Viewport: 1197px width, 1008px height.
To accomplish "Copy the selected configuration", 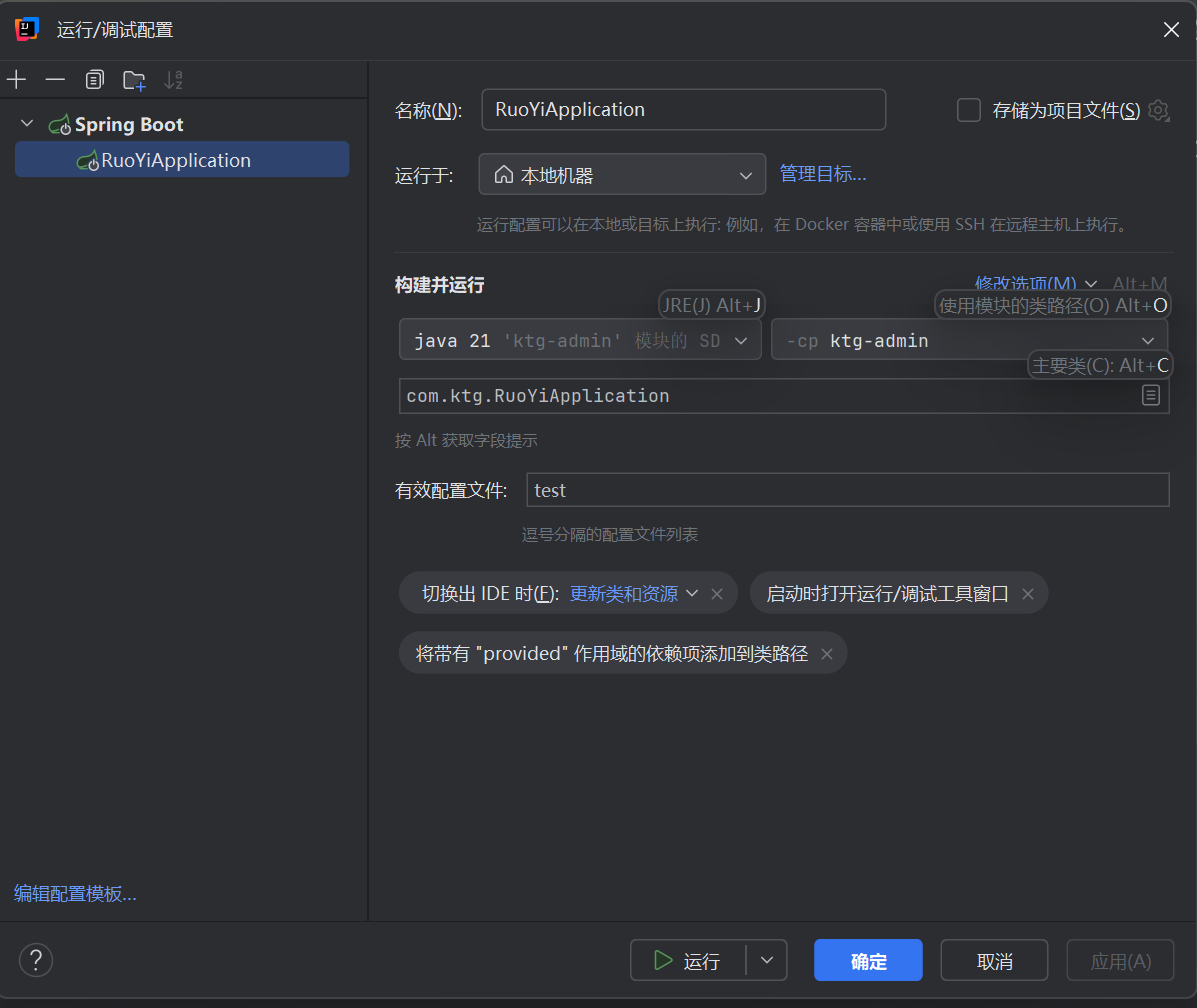I will pyautogui.click(x=95, y=79).
